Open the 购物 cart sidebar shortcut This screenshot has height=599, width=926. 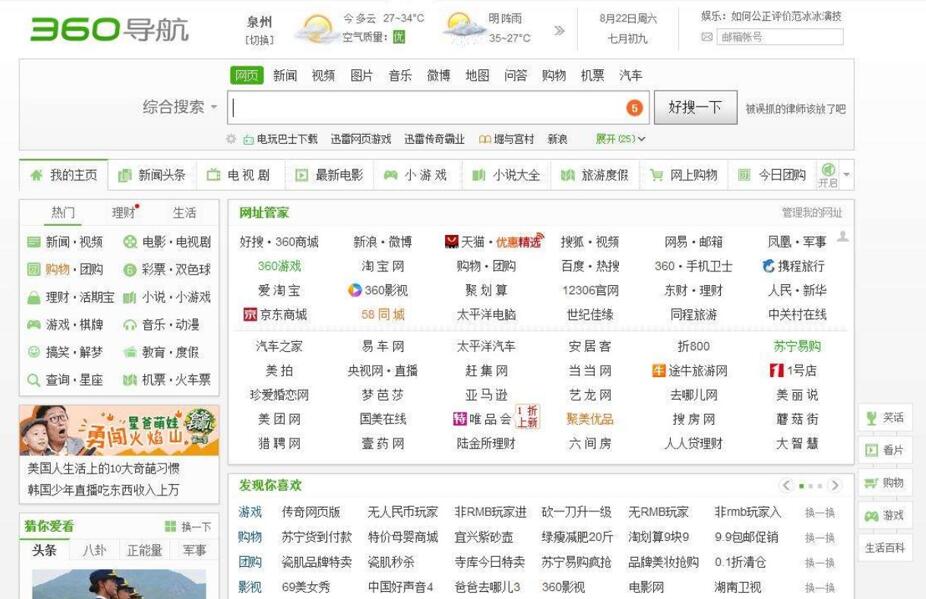(885, 483)
